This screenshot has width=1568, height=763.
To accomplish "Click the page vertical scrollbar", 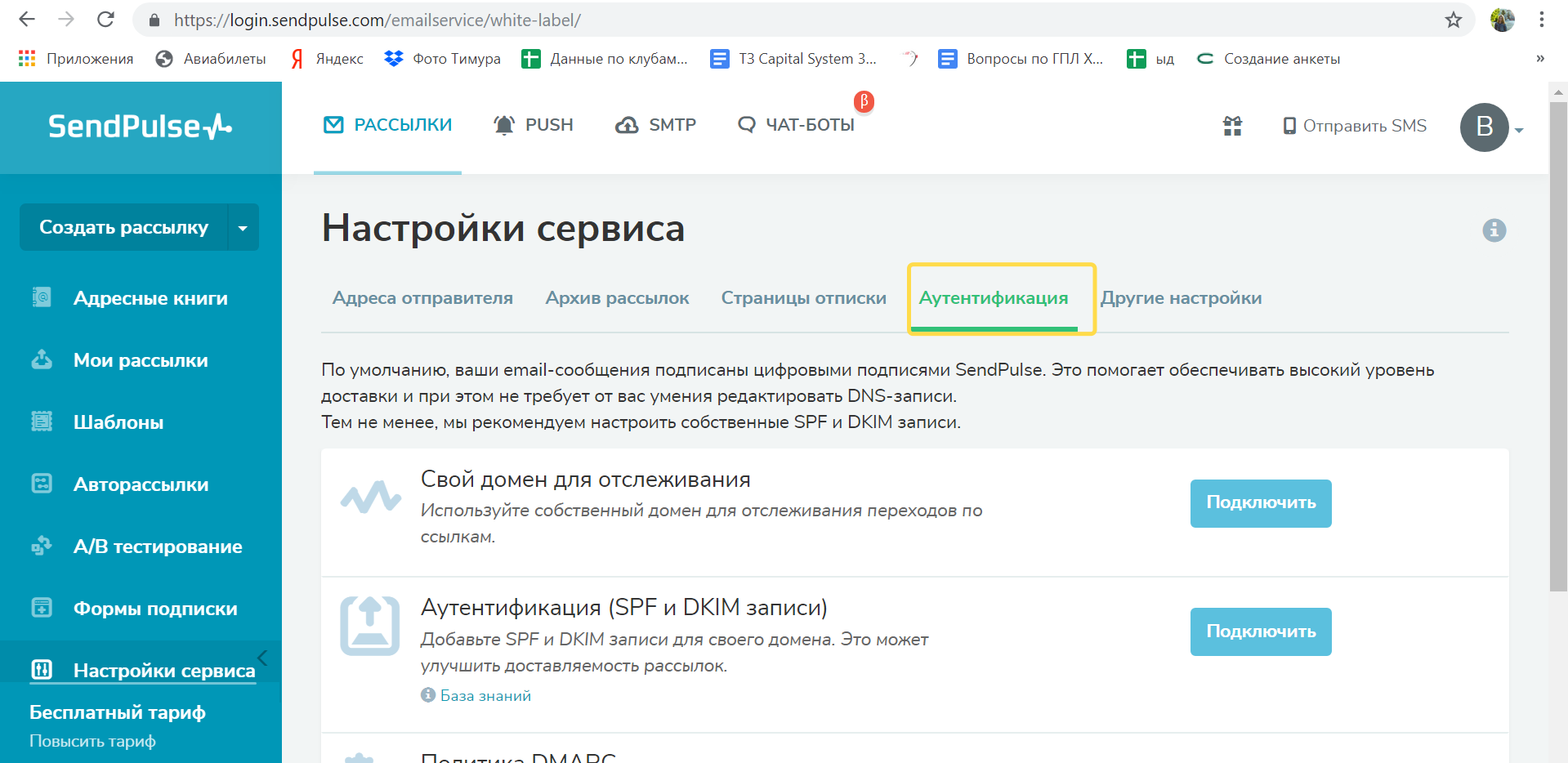I will [x=1558, y=343].
